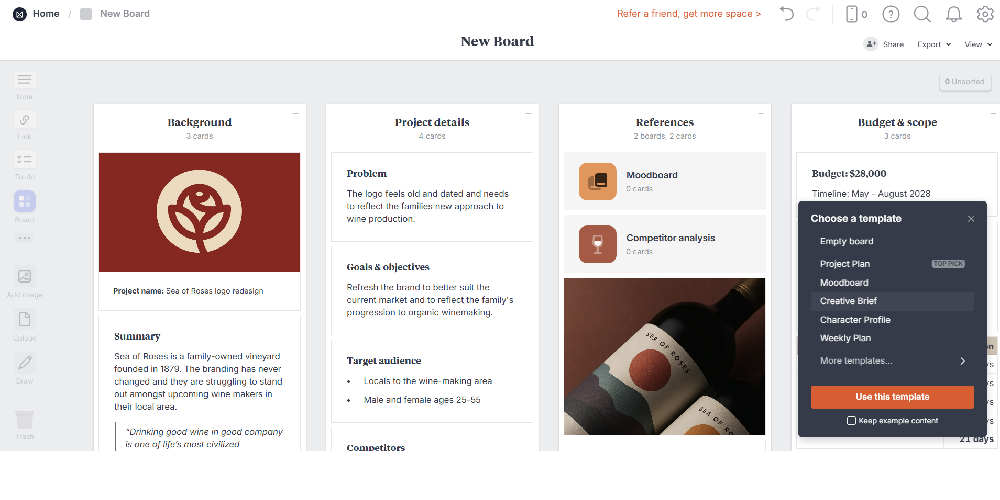Collapse the Background column
The width and height of the screenshot is (1000, 500).
pyautogui.click(x=295, y=114)
